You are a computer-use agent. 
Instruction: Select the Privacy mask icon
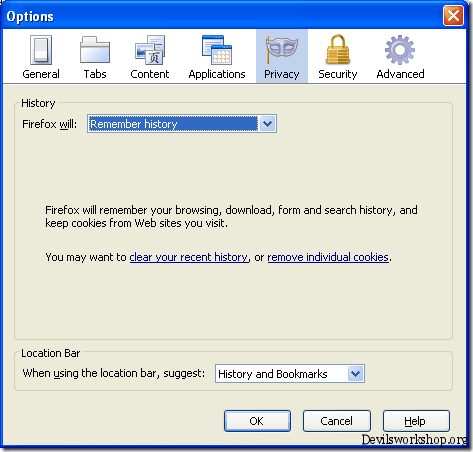(282, 50)
